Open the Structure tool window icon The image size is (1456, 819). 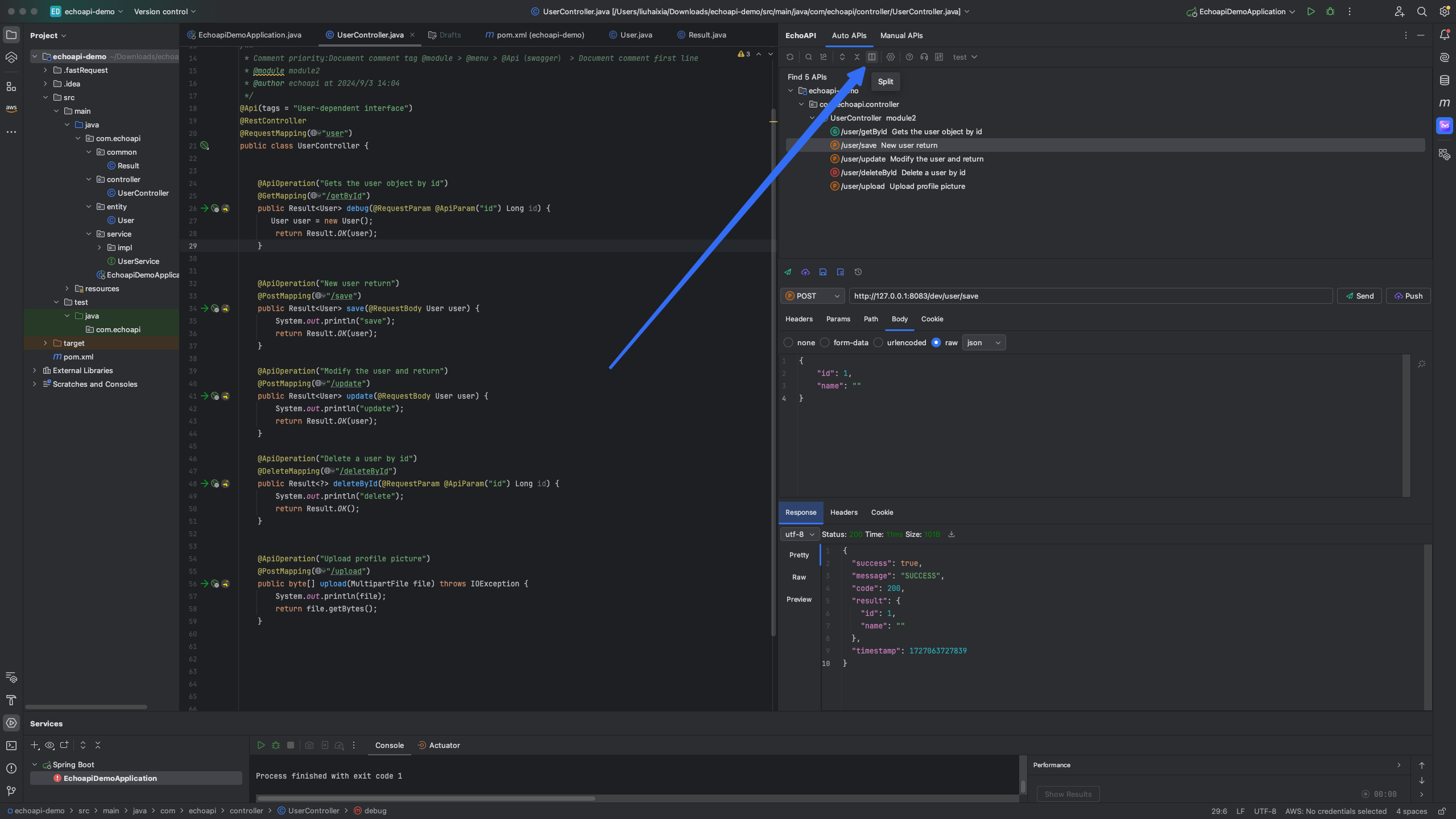click(x=11, y=86)
